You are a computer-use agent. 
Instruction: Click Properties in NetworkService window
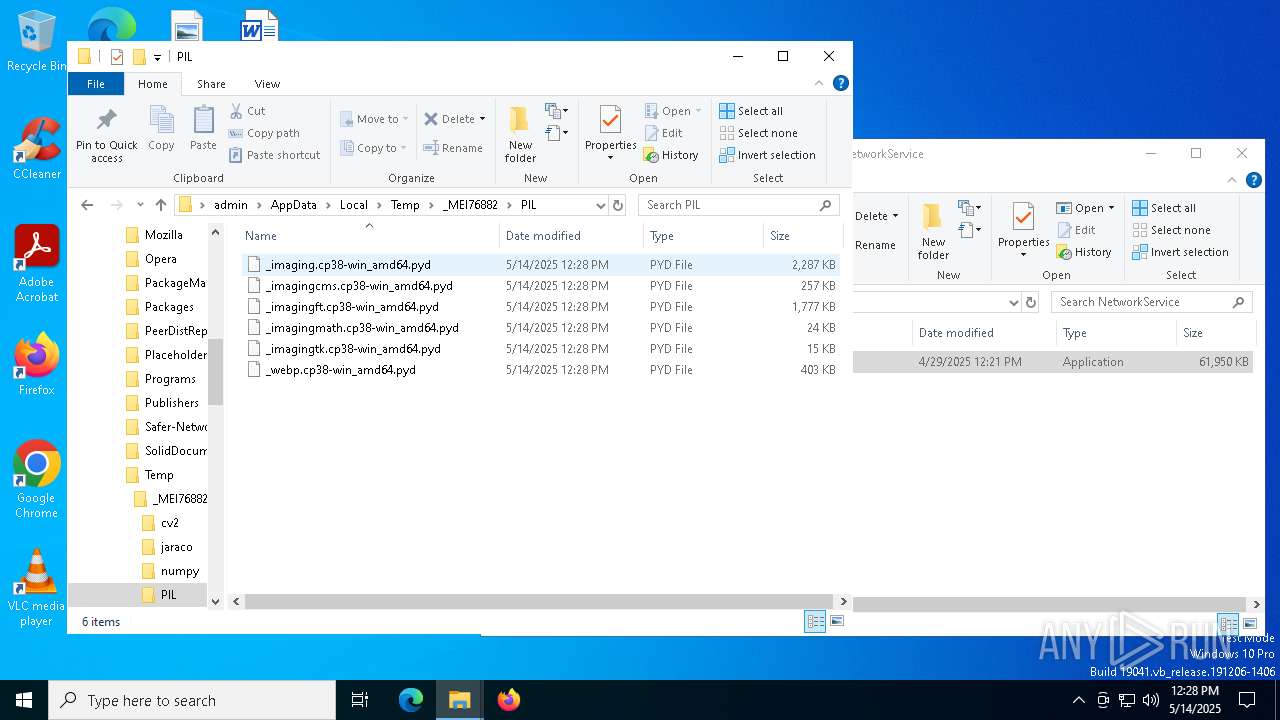[x=1023, y=232]
